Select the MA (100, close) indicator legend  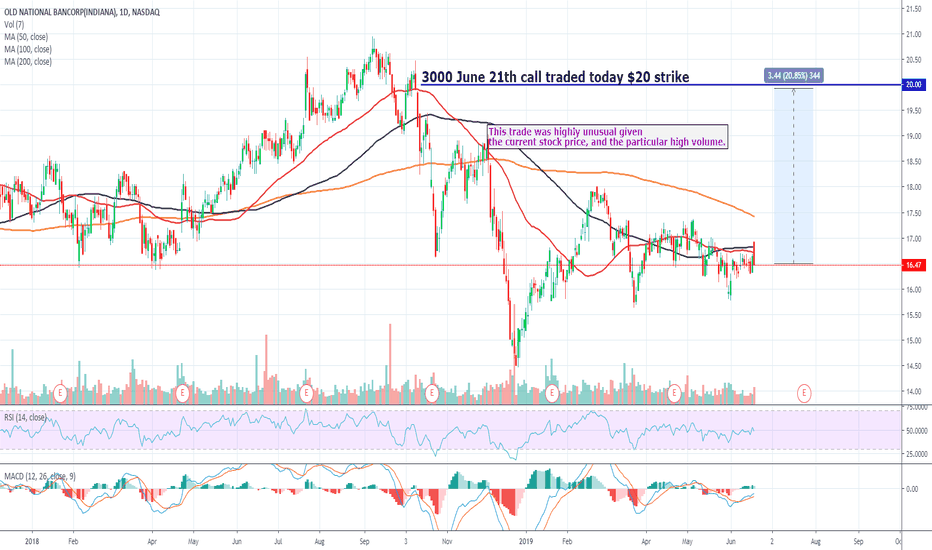28,49
